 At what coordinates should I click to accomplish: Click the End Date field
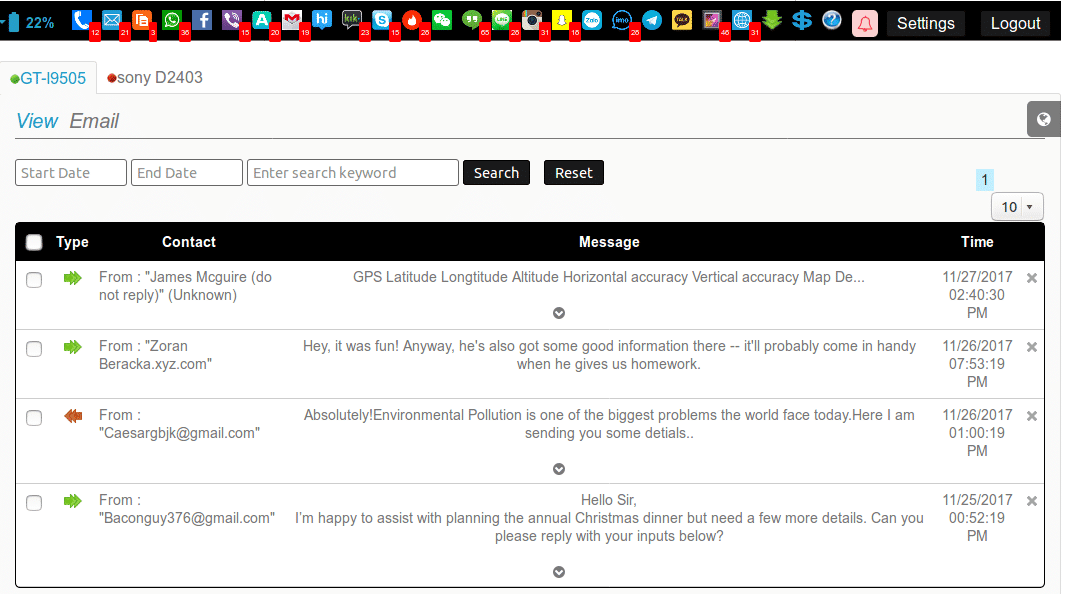click(x=187, y=172)
